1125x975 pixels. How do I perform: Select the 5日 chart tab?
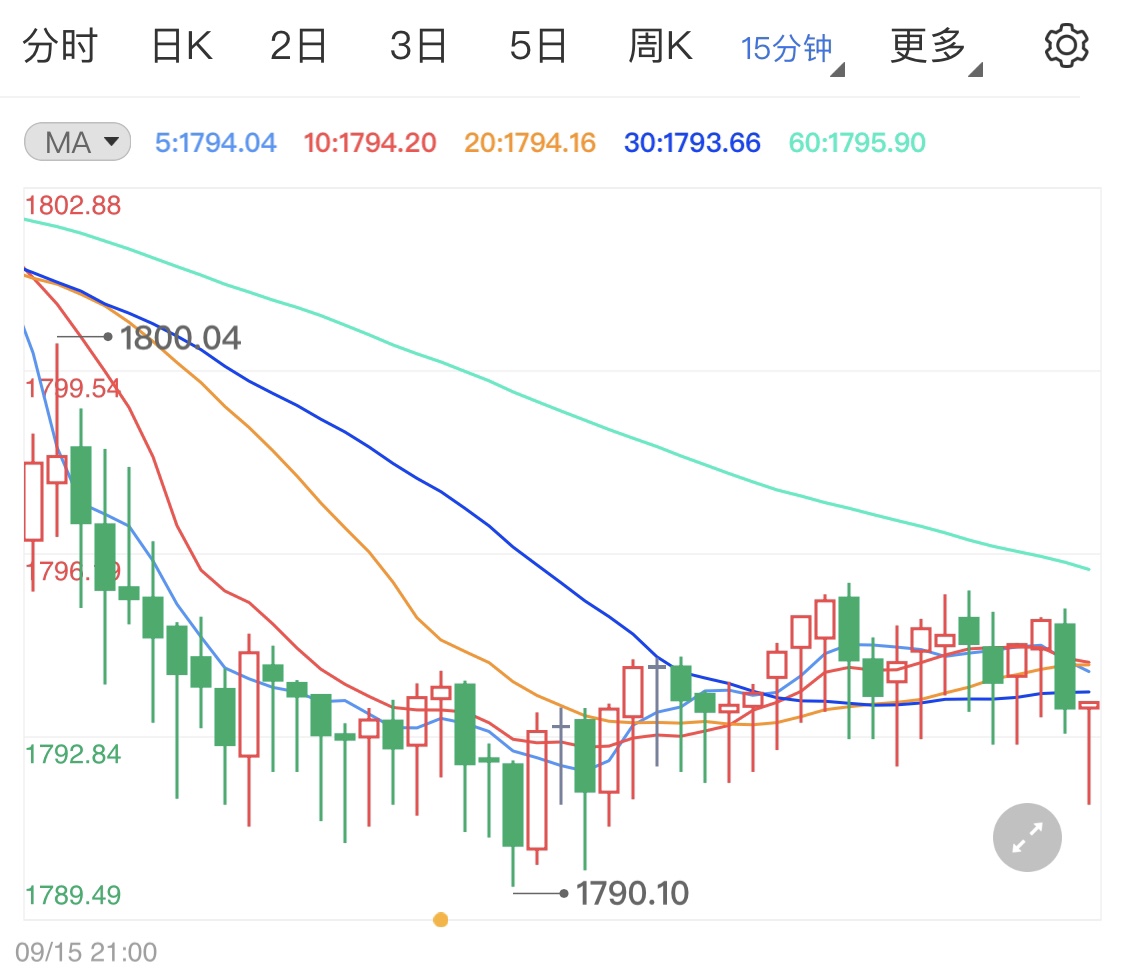pos(538,47)
